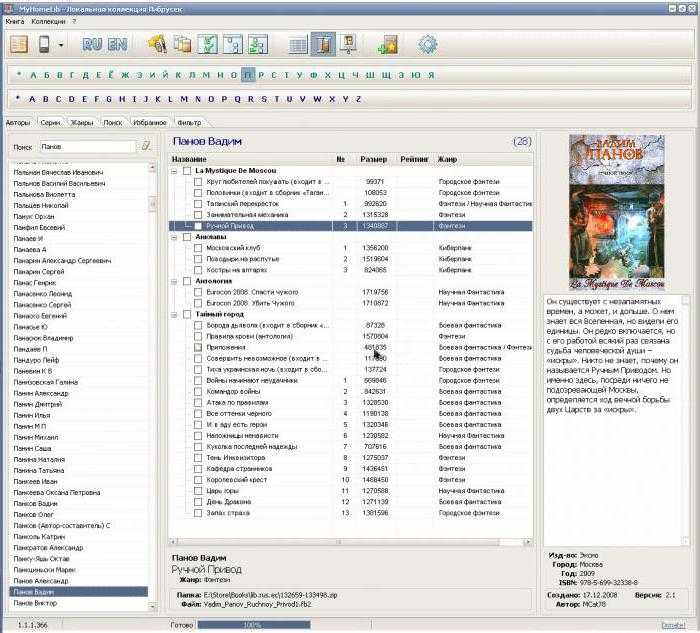Select Latin letter A in alphabet bar
This screenshot has width=700, height=633.
coord(32,99)
